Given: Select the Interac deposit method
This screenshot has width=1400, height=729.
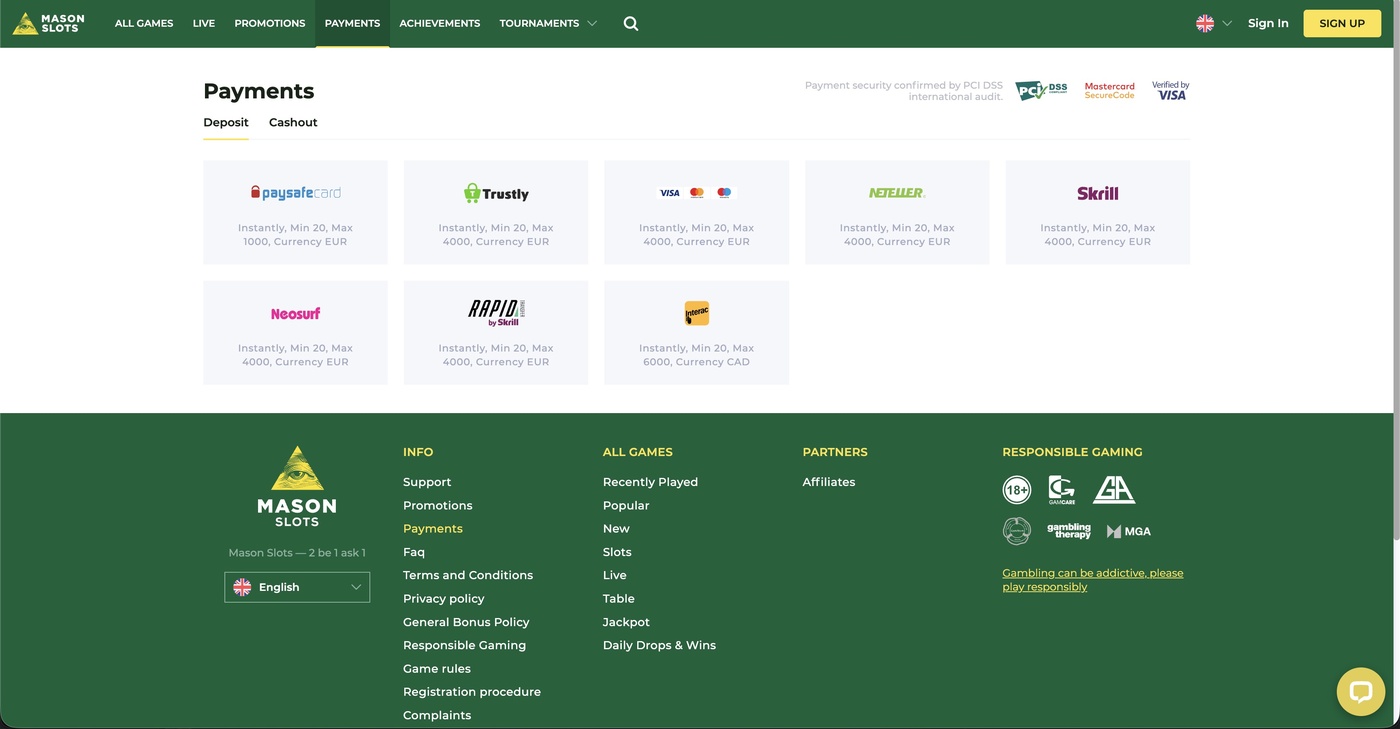Looking at the screenshot, I should coord(696,332).
